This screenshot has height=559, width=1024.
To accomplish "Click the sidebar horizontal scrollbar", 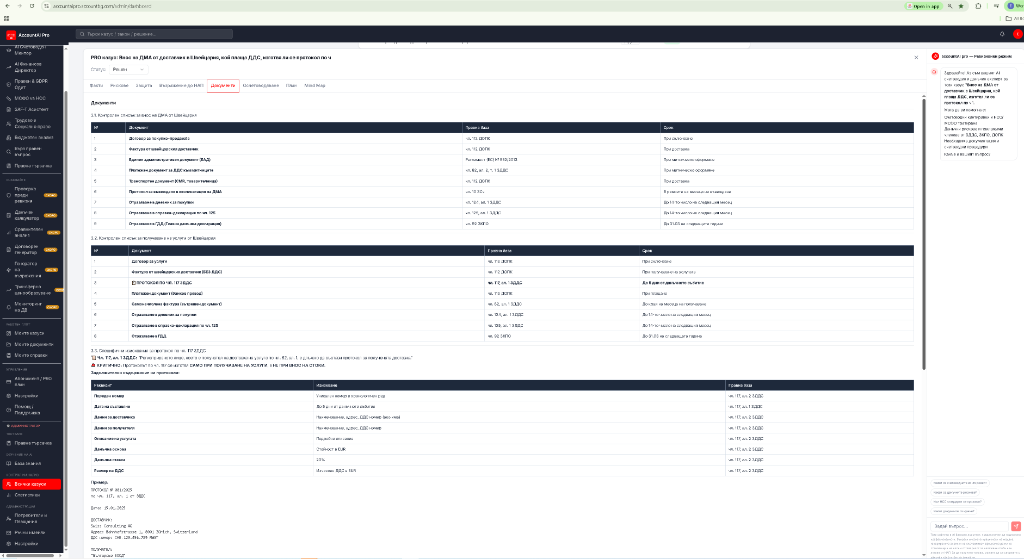I will point(30,556).
